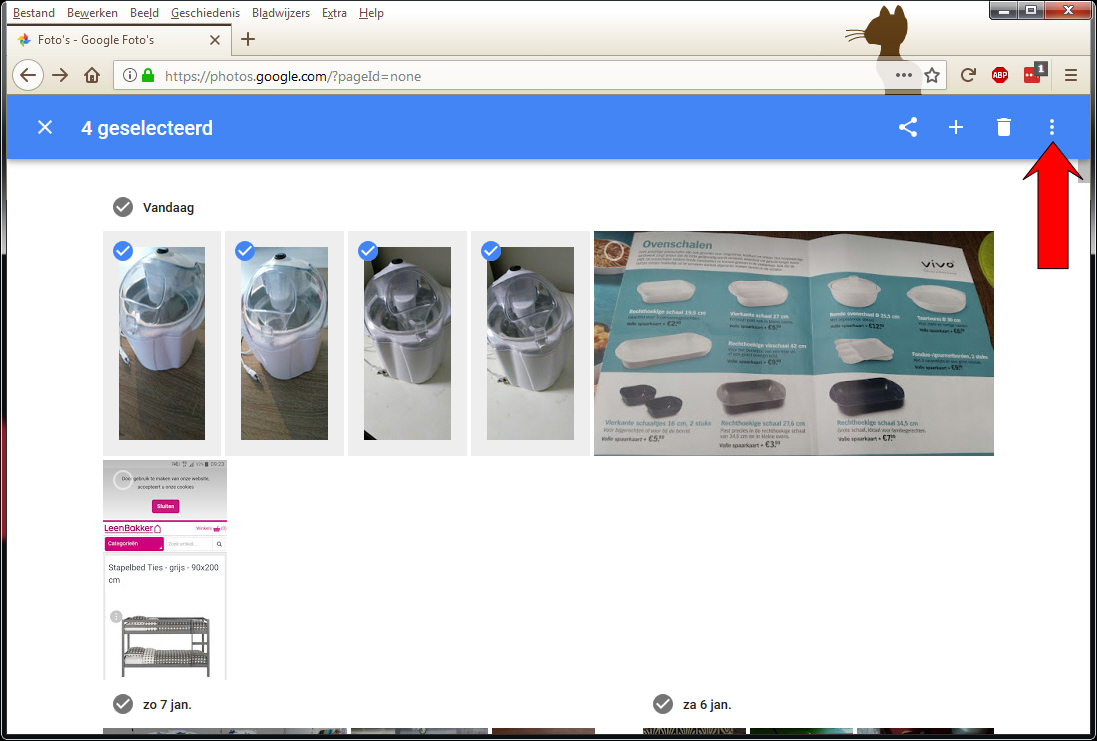Click the plus icon to add to album
The height and width of the screenshot is (741, 1097).
[956, 127]
